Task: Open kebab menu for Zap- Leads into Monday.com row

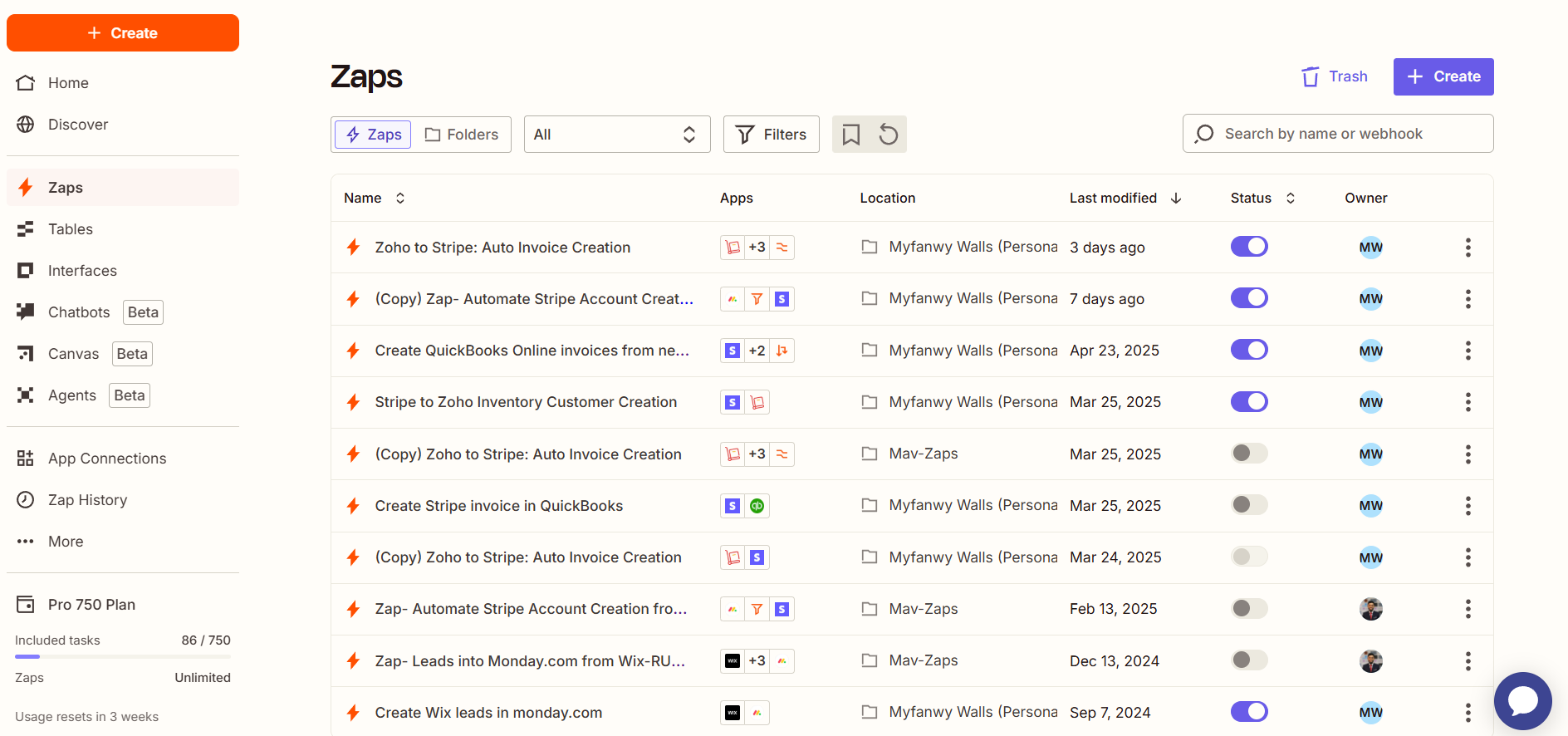Action: [x=1468, y=661]
